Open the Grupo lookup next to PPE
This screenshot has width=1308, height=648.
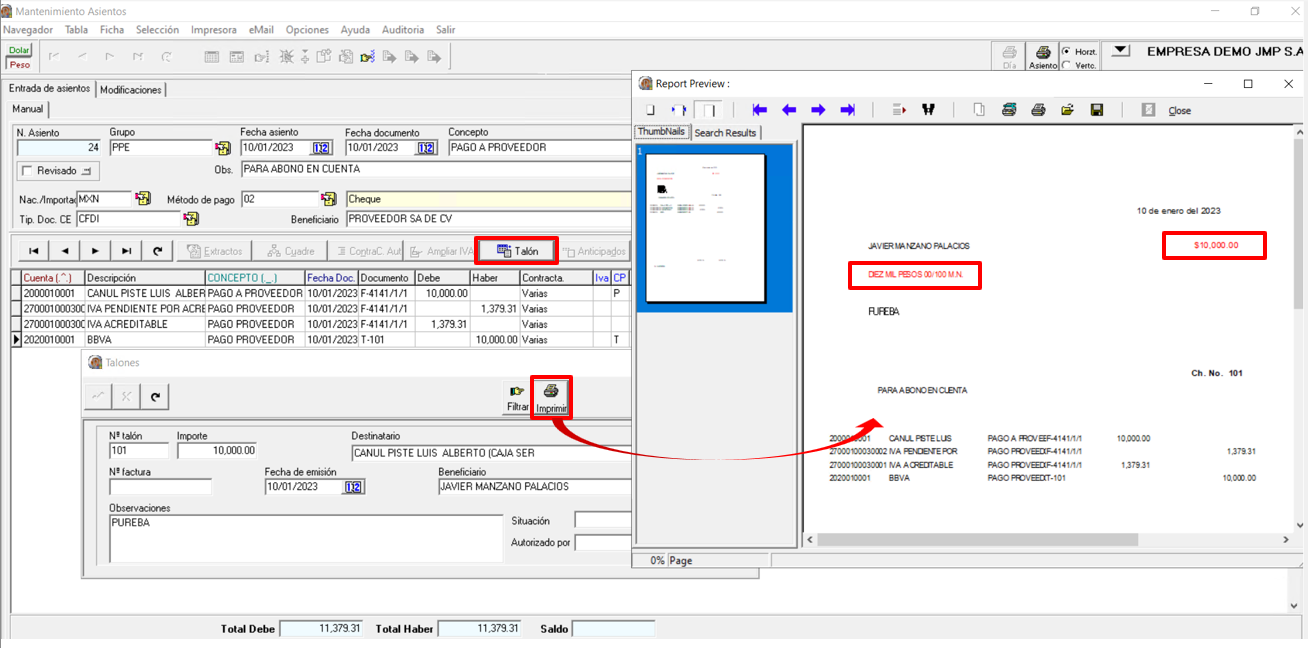(223, 148)
